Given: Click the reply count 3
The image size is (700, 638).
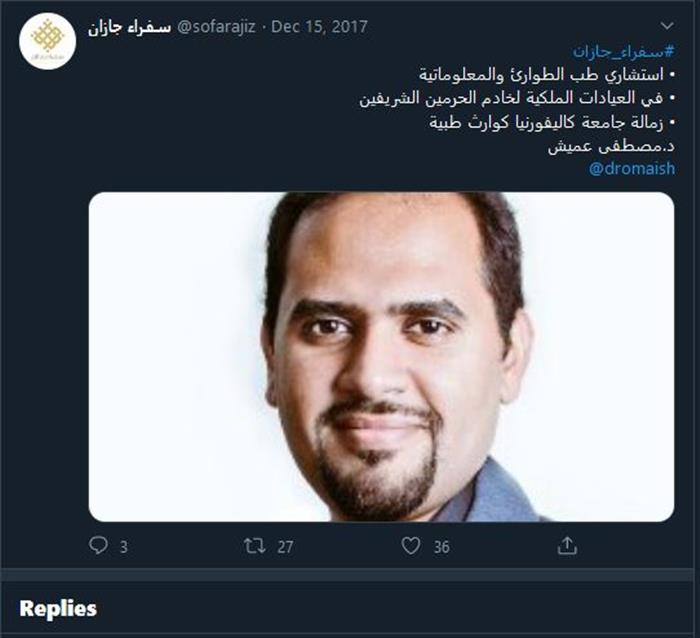Looking at the screenshot, I should pos(124,547).
